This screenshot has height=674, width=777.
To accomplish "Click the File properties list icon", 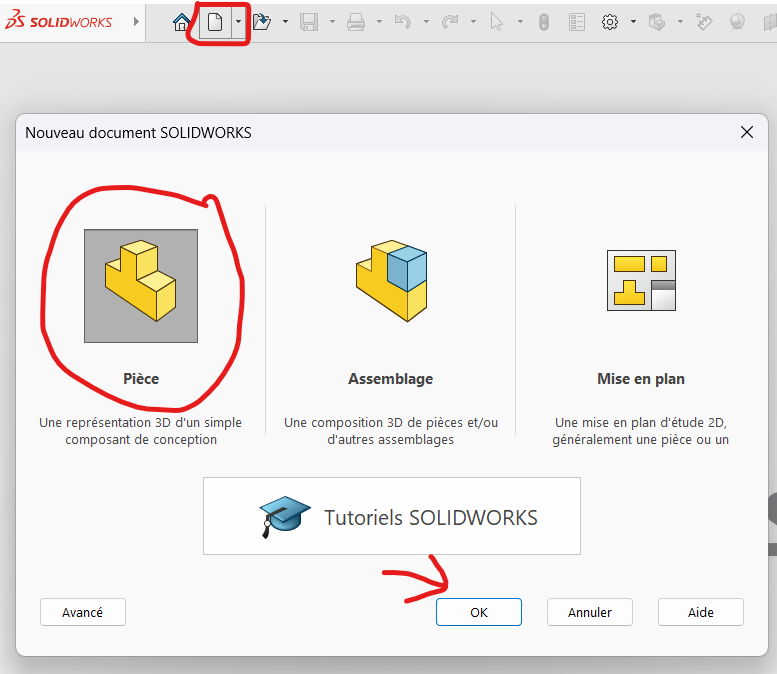I will [x=577, y=22].
